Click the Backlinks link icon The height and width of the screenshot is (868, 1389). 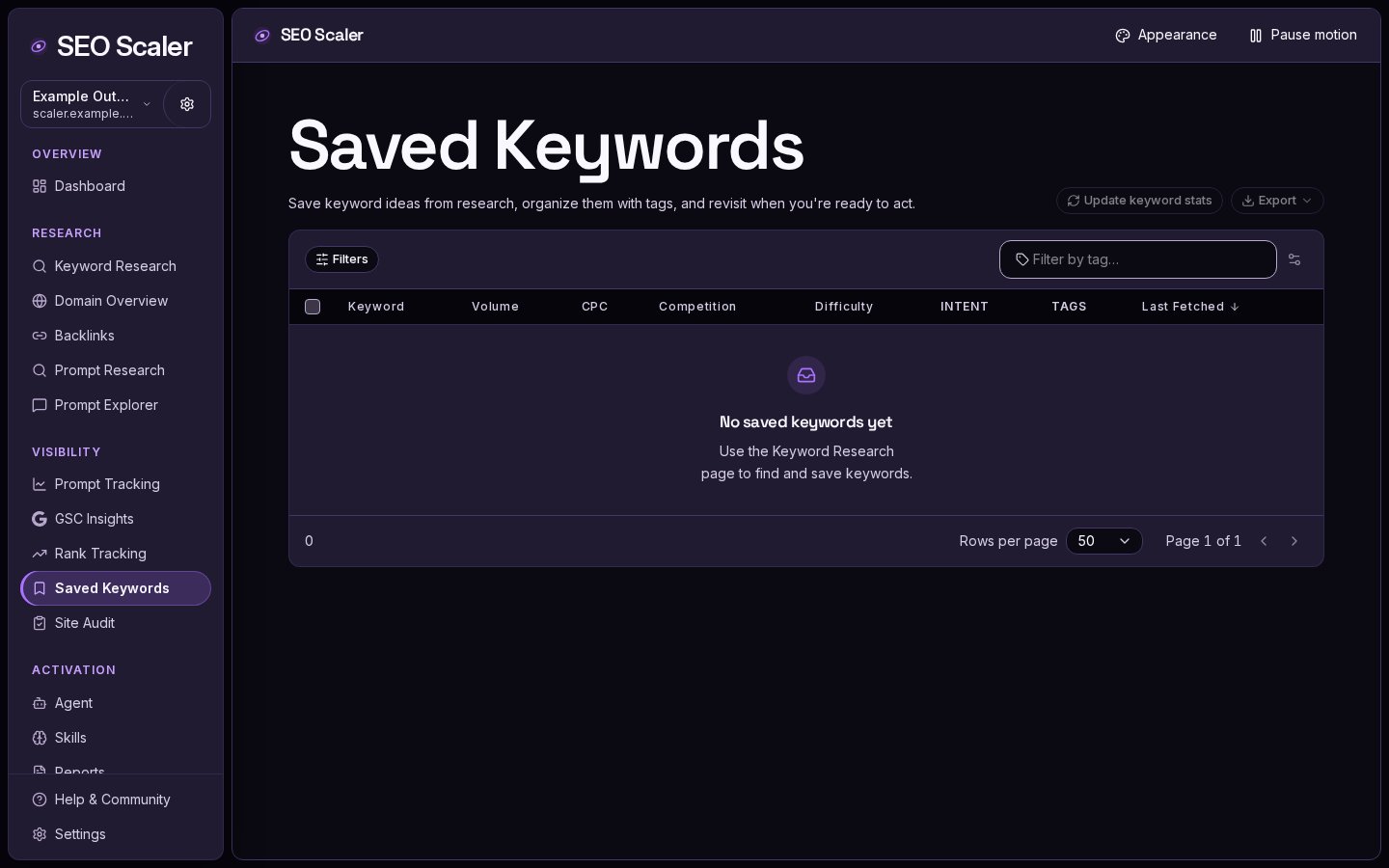[x=40, y=336]
